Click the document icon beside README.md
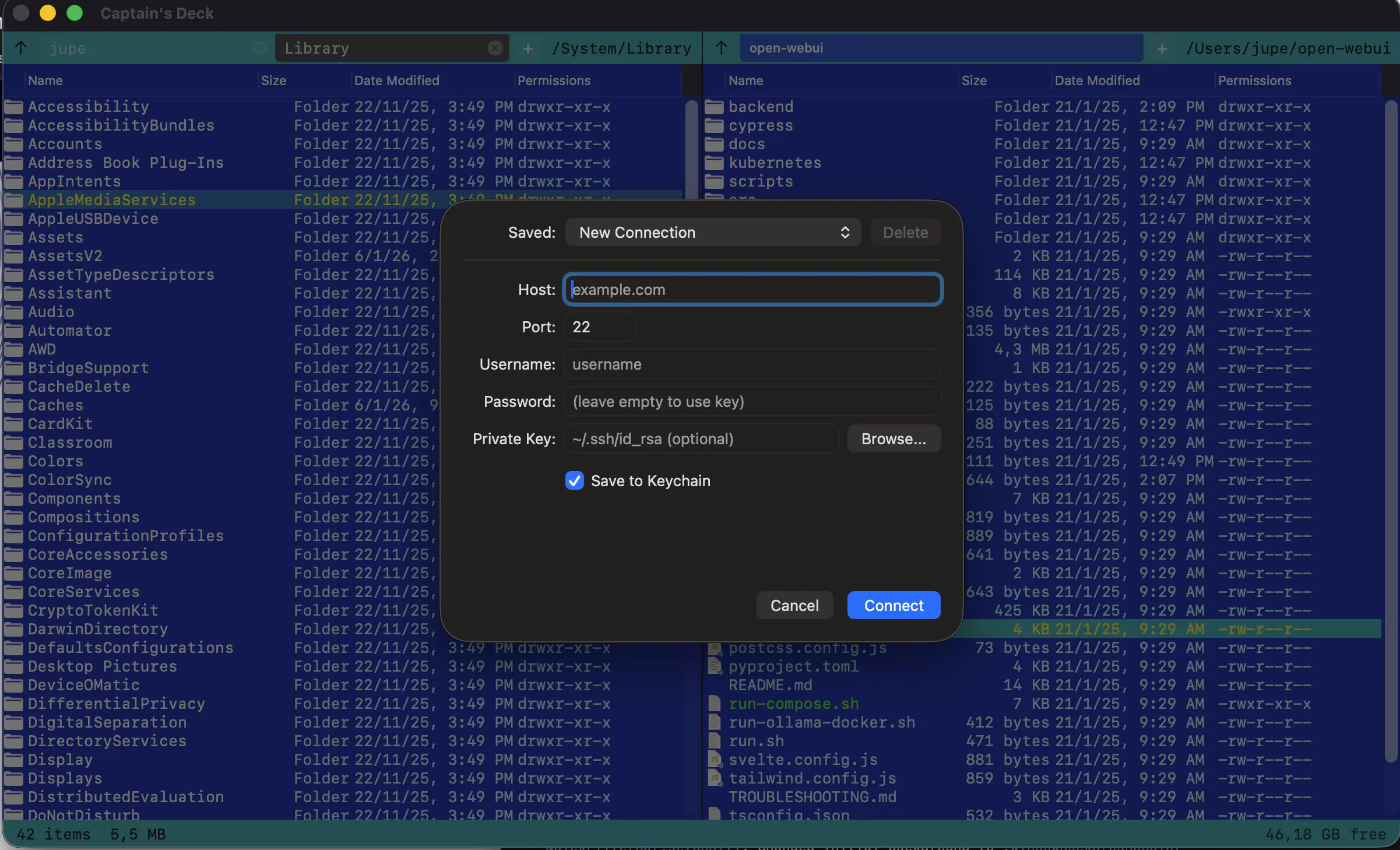The width and height of the screenshot is (1400, 850). coord(714,685)
